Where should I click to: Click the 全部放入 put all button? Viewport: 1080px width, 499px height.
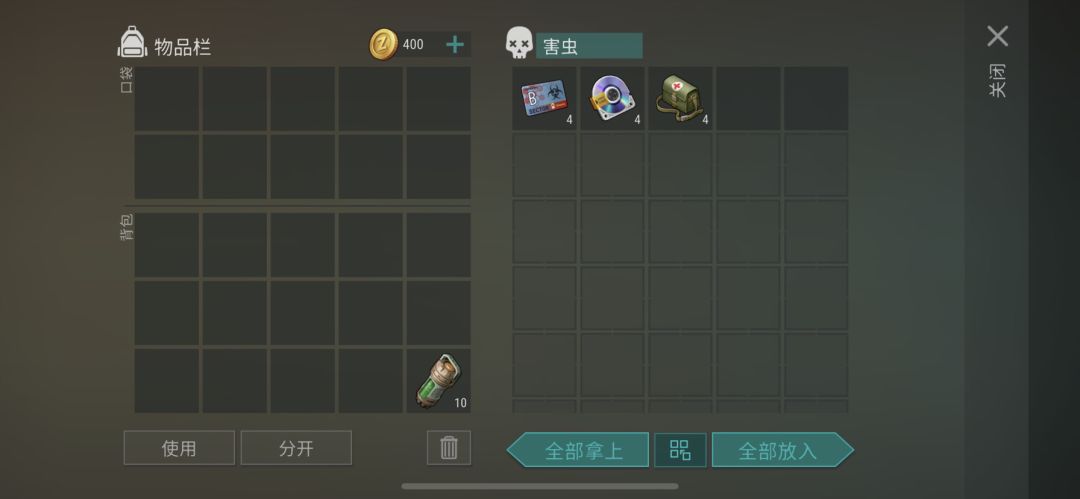[782, 450]
